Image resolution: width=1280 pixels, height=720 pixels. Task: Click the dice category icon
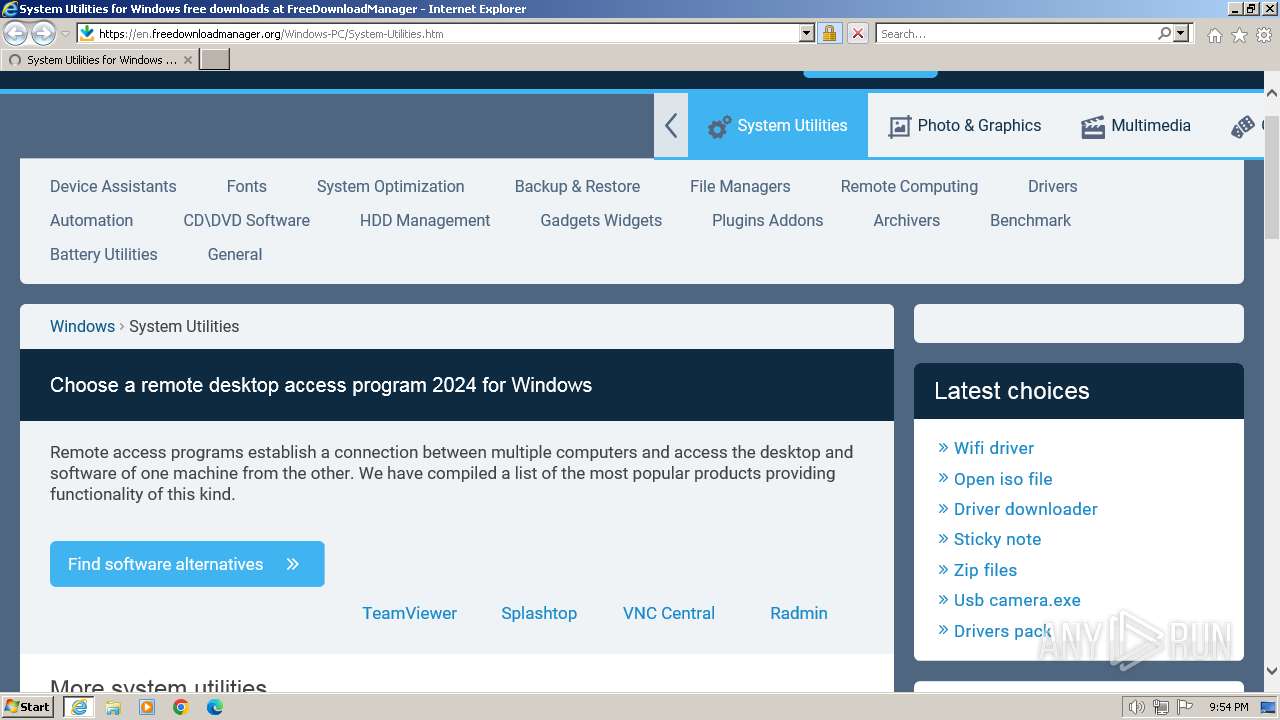pos(1243,127)
